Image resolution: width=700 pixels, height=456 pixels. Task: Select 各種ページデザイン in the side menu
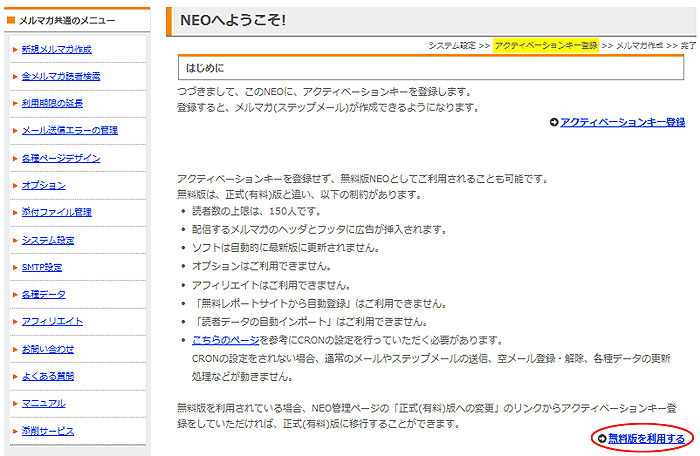[x=61, y=158]
